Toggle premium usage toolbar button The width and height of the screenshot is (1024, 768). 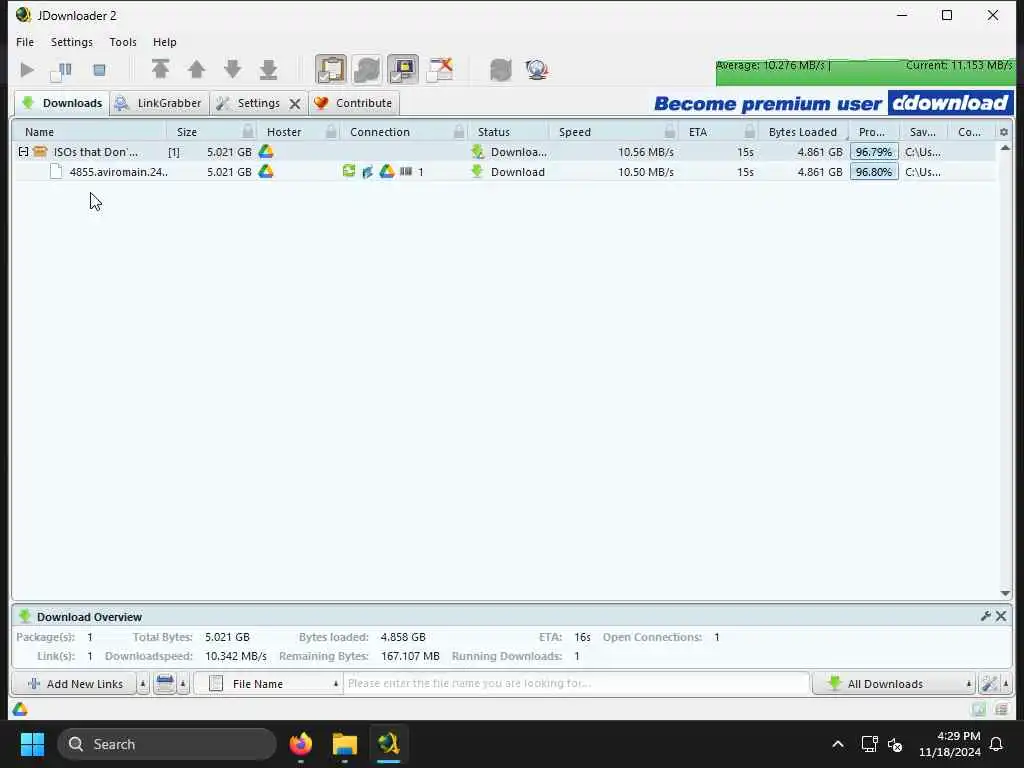[403, 69]
